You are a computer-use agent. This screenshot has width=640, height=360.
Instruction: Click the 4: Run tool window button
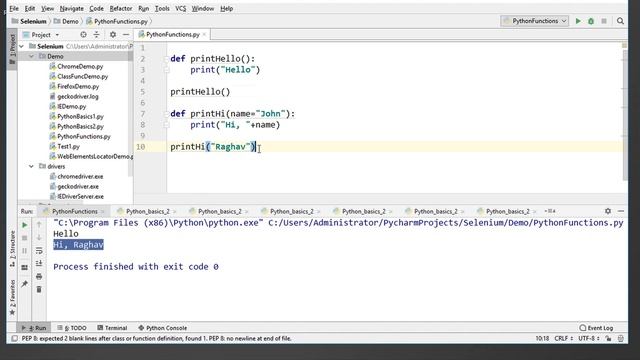tap(34, 328)
